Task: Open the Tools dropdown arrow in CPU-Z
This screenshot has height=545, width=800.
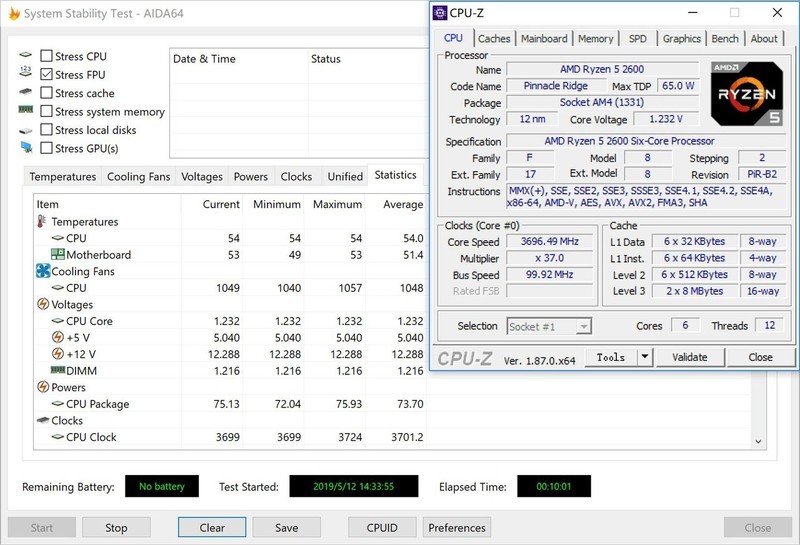Action: (x=644, y=357)
